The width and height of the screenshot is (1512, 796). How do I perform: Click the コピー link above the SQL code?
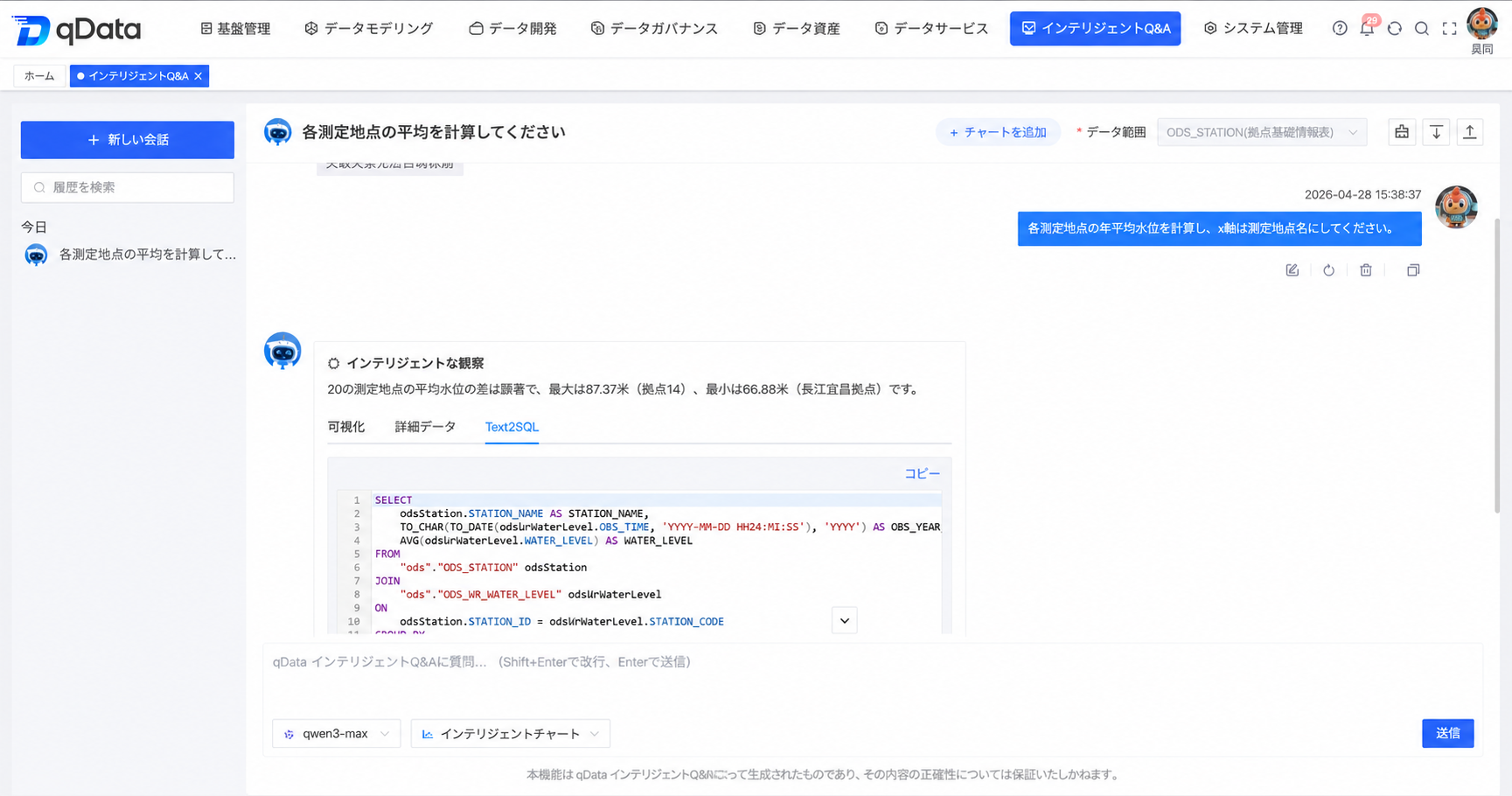click(922, 473)
